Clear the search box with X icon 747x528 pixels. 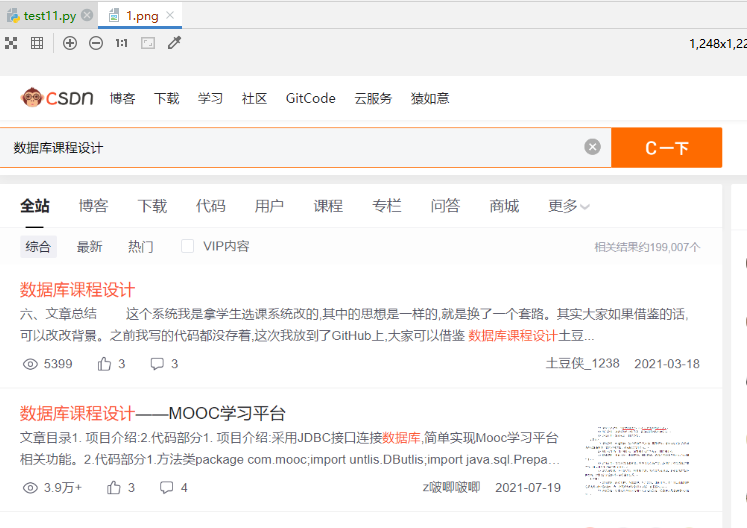pos(592,147)
